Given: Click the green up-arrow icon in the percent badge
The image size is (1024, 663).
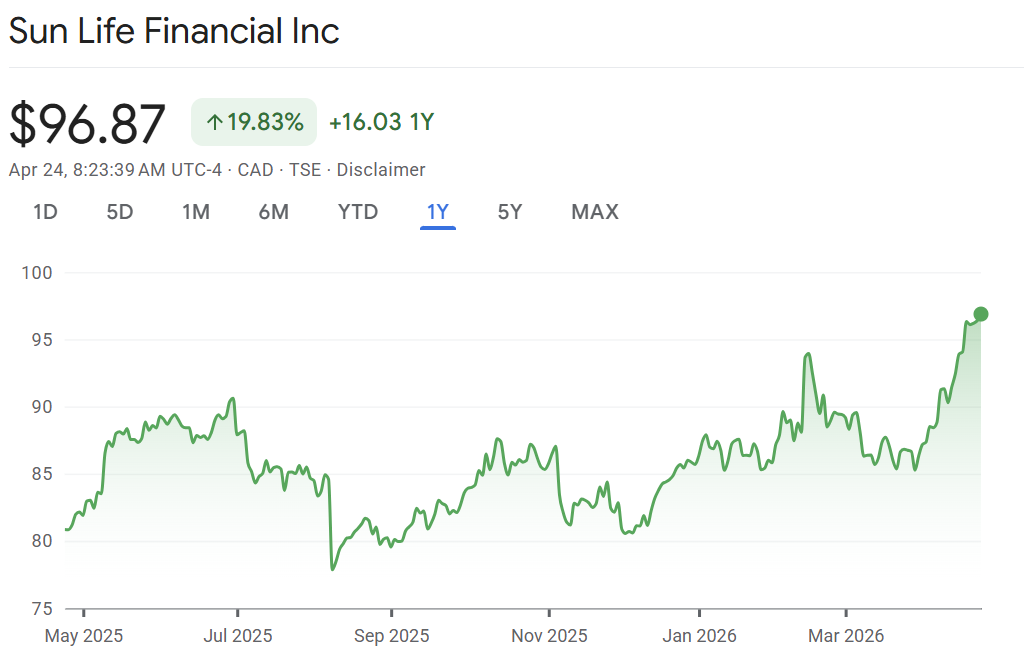Looking at the screenshot, I should [214, 123].
